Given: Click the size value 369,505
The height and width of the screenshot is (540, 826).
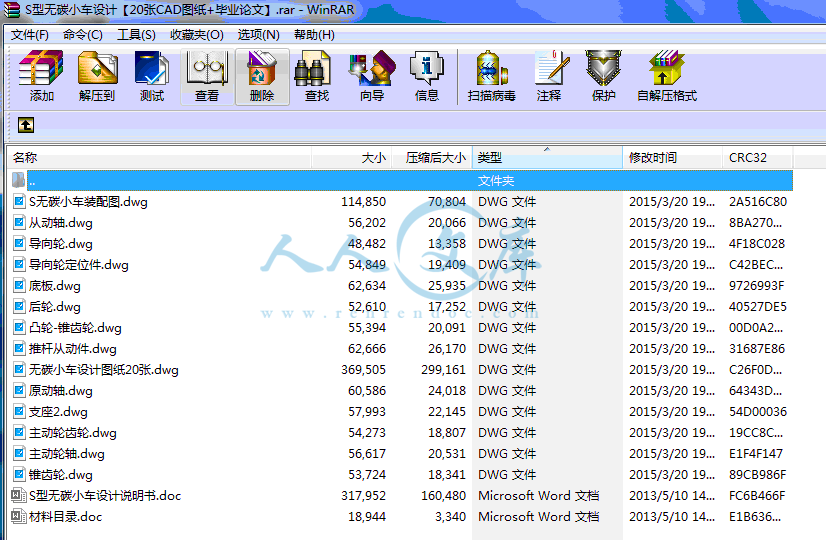Looking at the screenshot, I should point(363,370).
